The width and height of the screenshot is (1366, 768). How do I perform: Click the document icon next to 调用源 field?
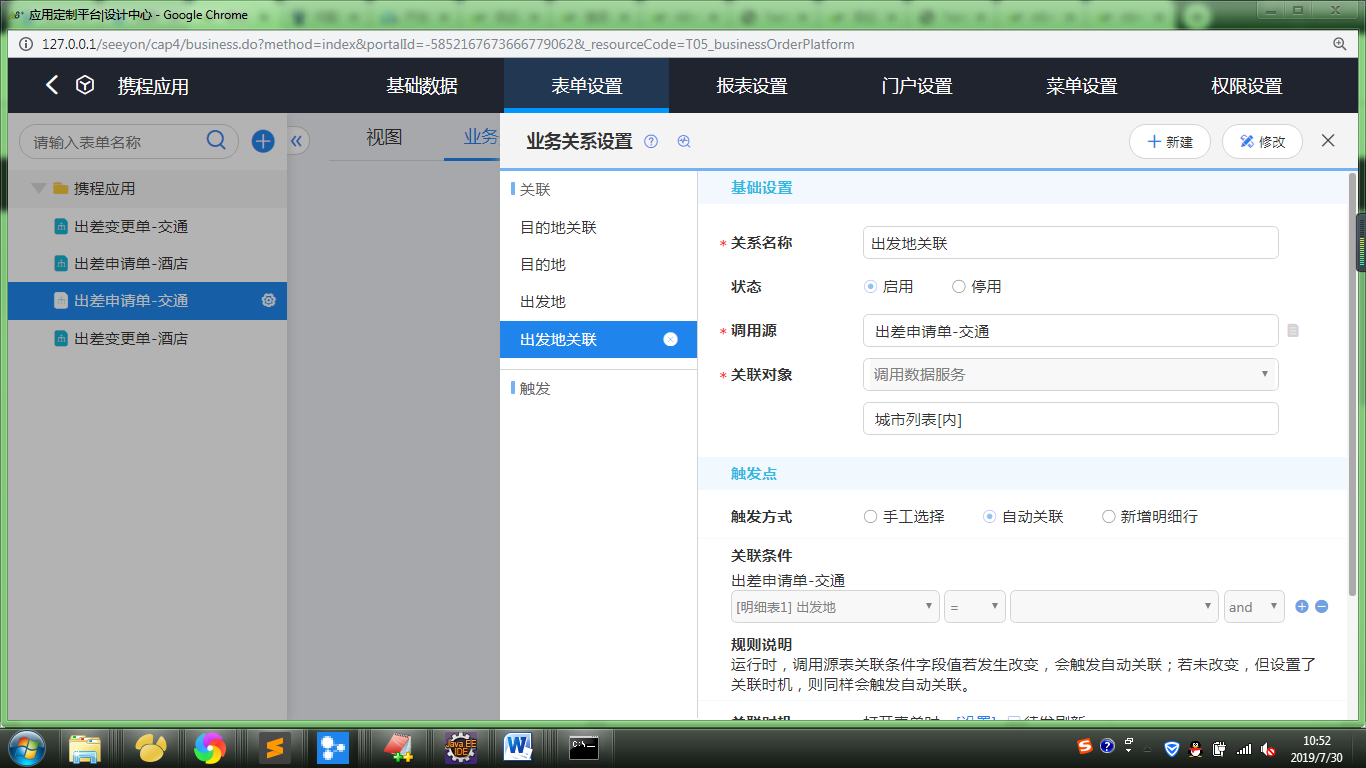click(x=1293, y=331)
